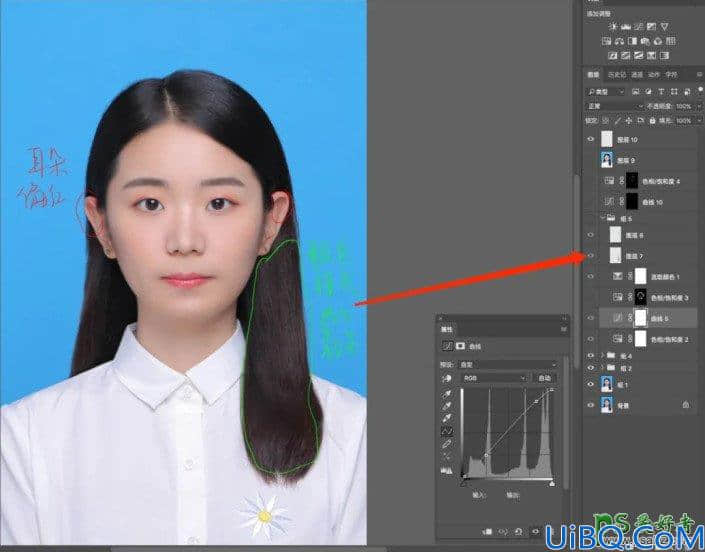Add a Channel Mixer adjustment
Image resolution: width=705 pixels, height=552 pixels.
[658, 41]
